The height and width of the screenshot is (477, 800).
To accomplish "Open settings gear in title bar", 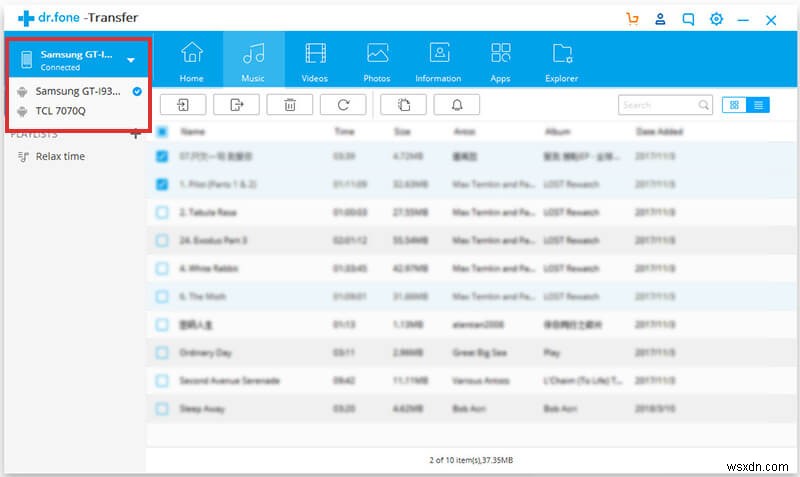I will tap(716, 19).
